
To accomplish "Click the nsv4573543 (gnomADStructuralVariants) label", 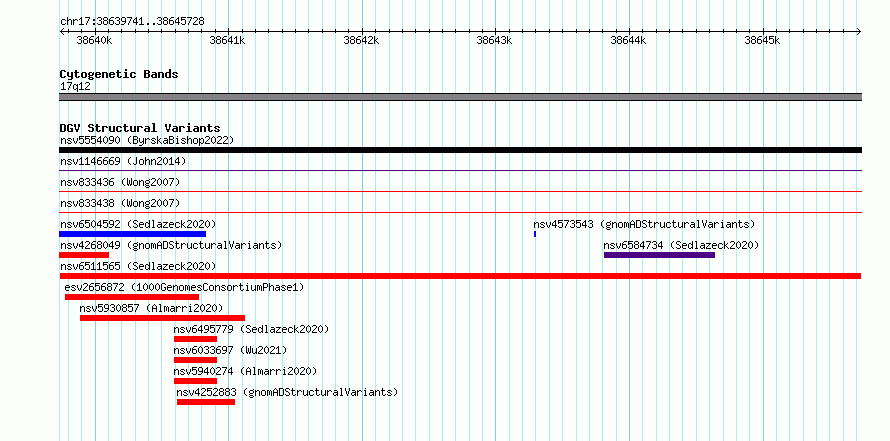I will tap(644, 224).
